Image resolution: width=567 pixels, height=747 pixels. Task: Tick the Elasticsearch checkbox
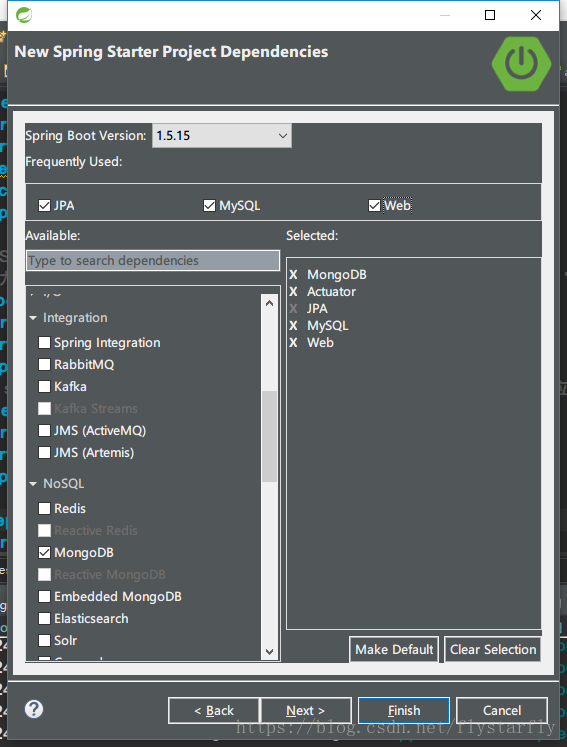(x=44, y=618)
